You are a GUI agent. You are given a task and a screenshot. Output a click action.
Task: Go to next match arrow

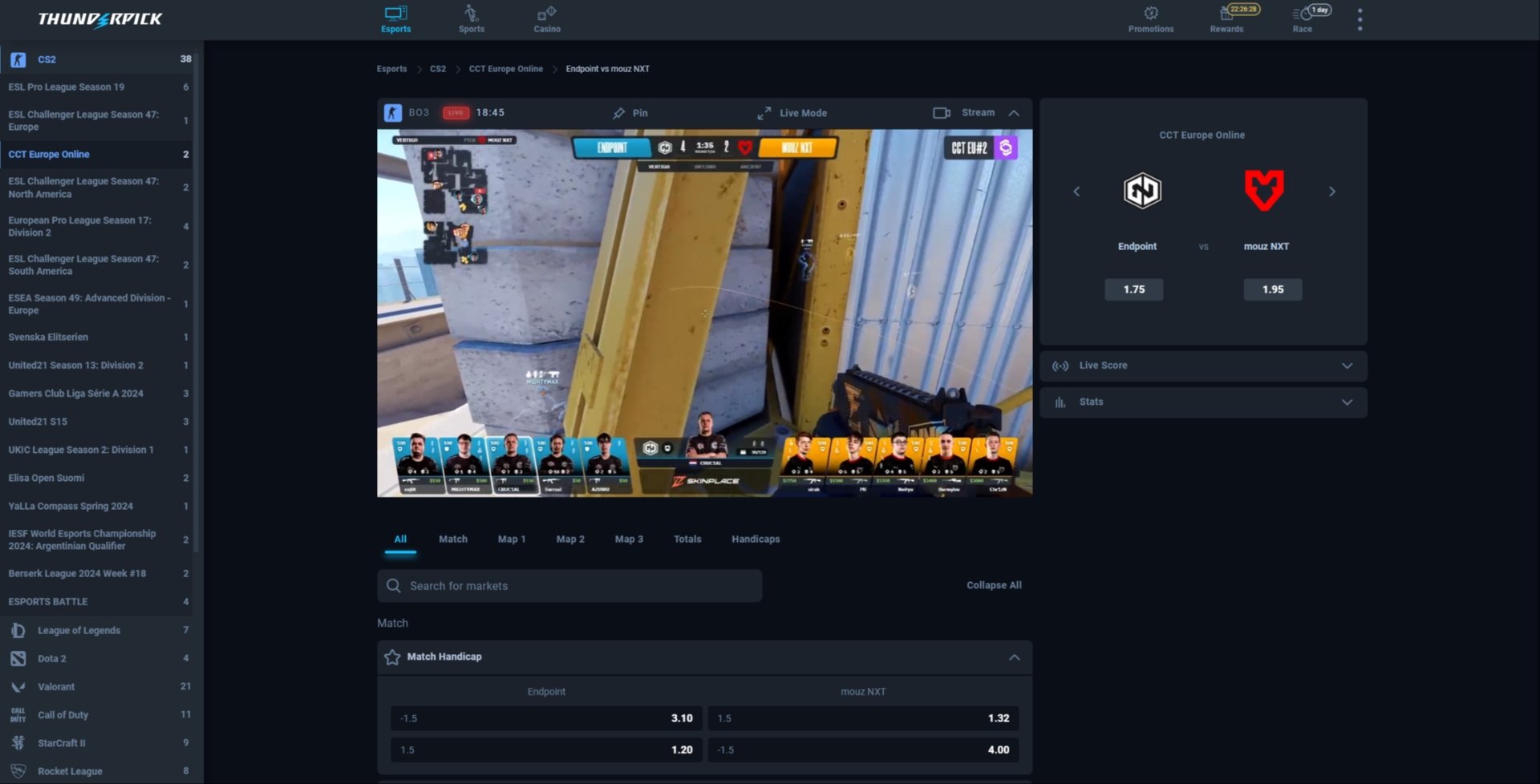click(x=1332, y=192)
